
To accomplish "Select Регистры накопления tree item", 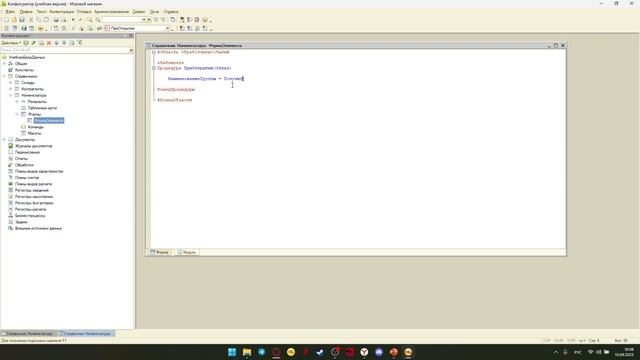I will 34,197.
